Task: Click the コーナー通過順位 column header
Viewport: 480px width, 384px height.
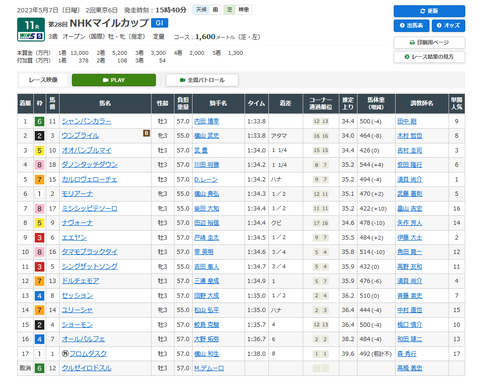Action: coord(320,104)
